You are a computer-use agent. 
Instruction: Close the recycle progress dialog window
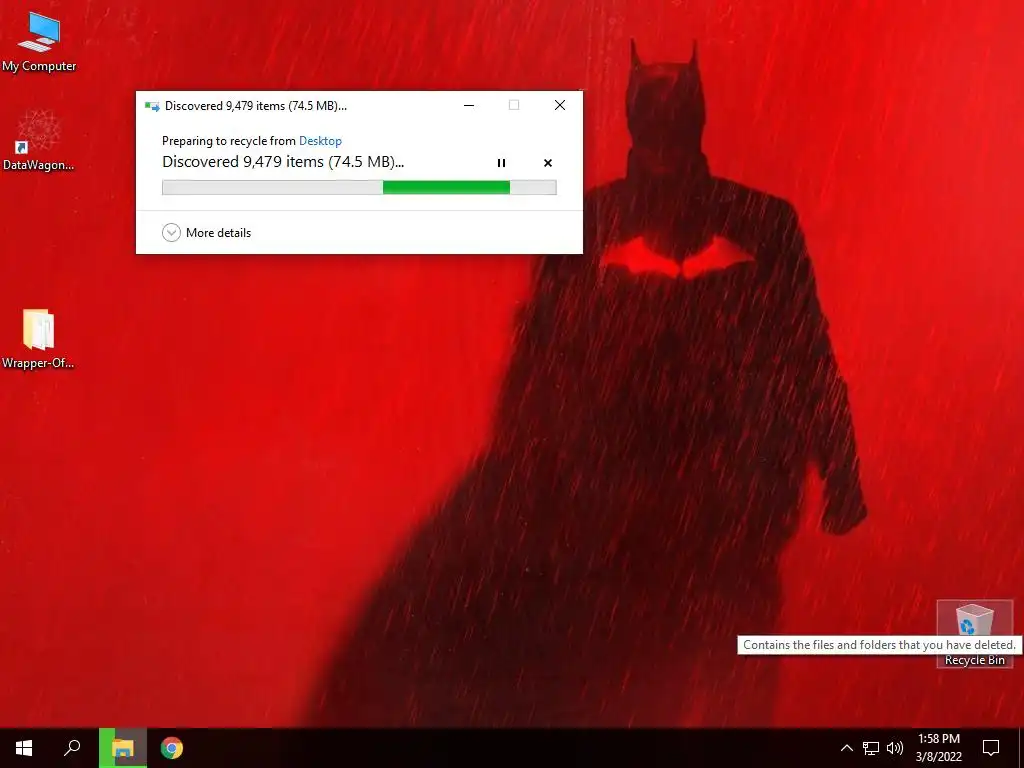point(560,105)
